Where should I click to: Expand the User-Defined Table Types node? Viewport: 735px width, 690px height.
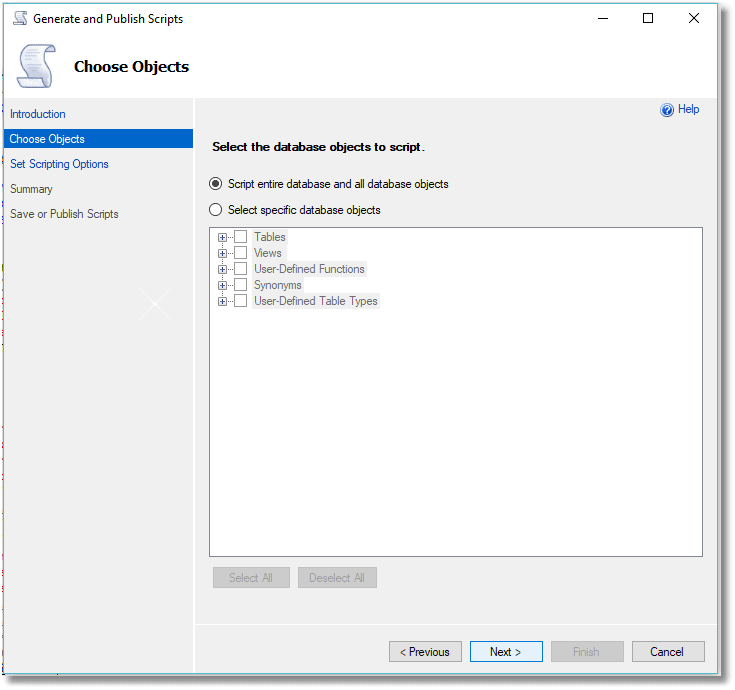click(222, 301)
